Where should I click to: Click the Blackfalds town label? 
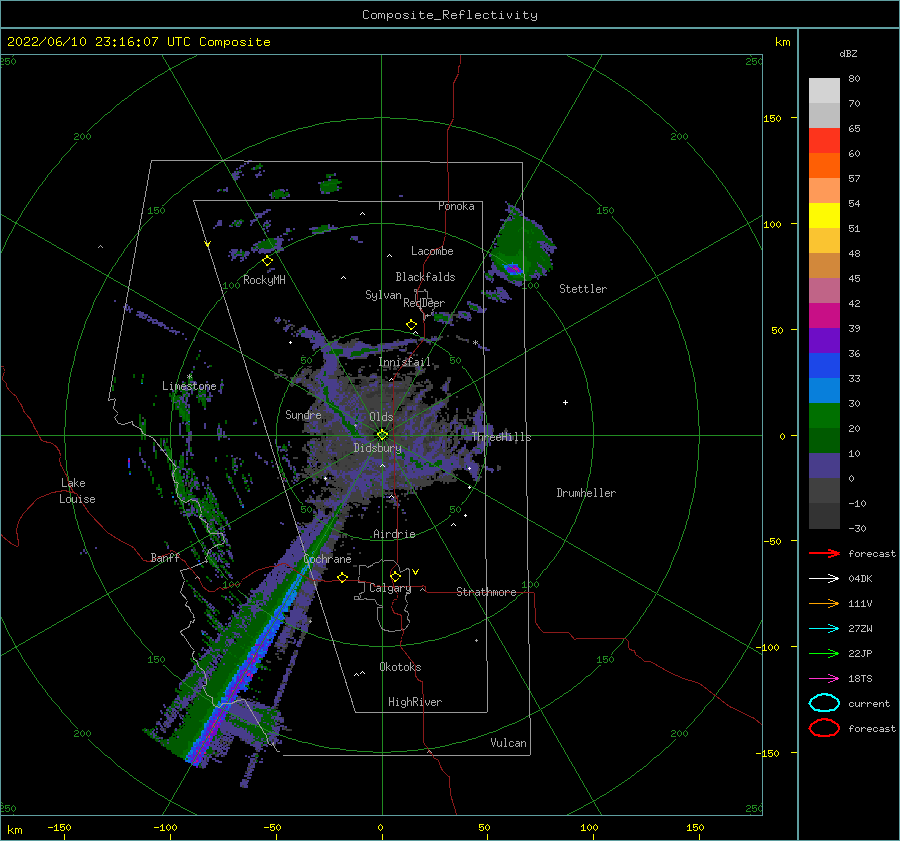[x=425, y=277]
